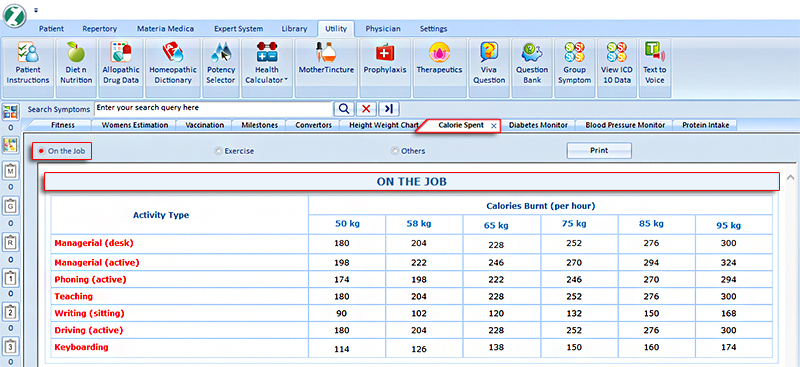Open clipboard 1 in sidebar

11,278
